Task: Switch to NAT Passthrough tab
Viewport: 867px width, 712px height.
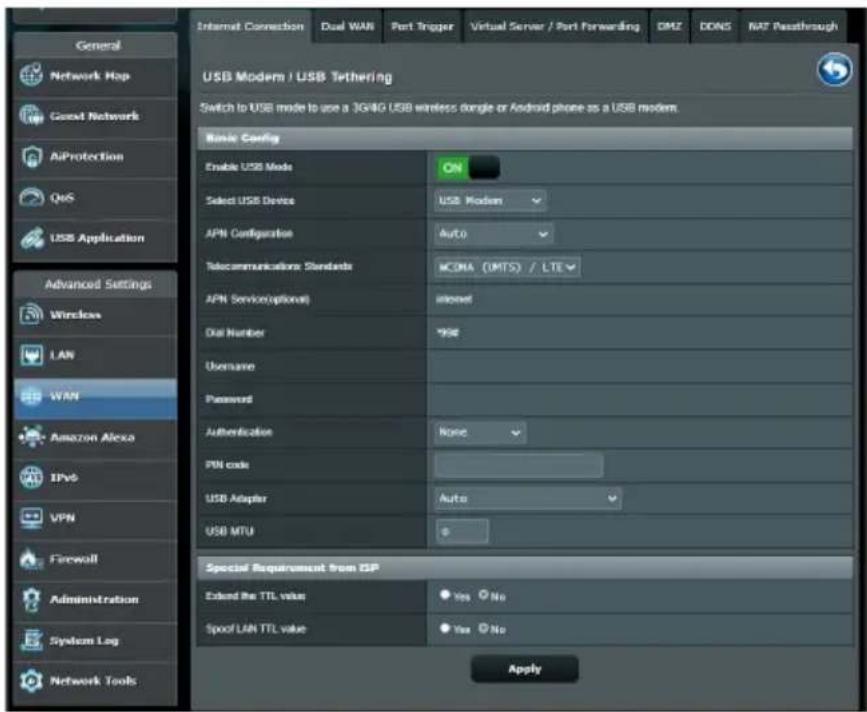Action: [792, 26]
